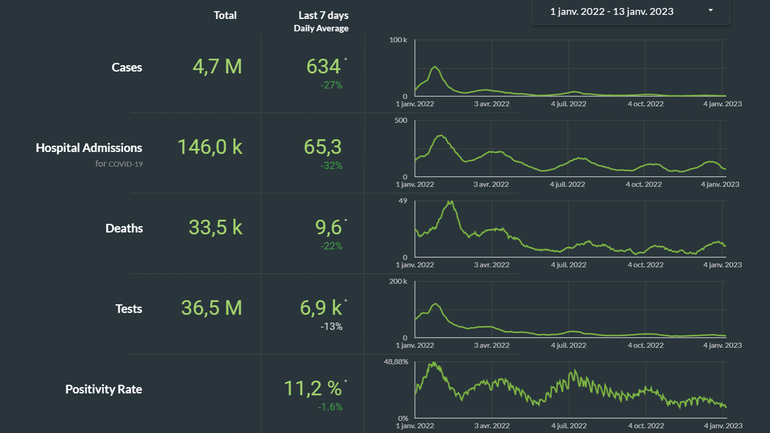Click the "Positivity Rate" row label

[104, 389]
